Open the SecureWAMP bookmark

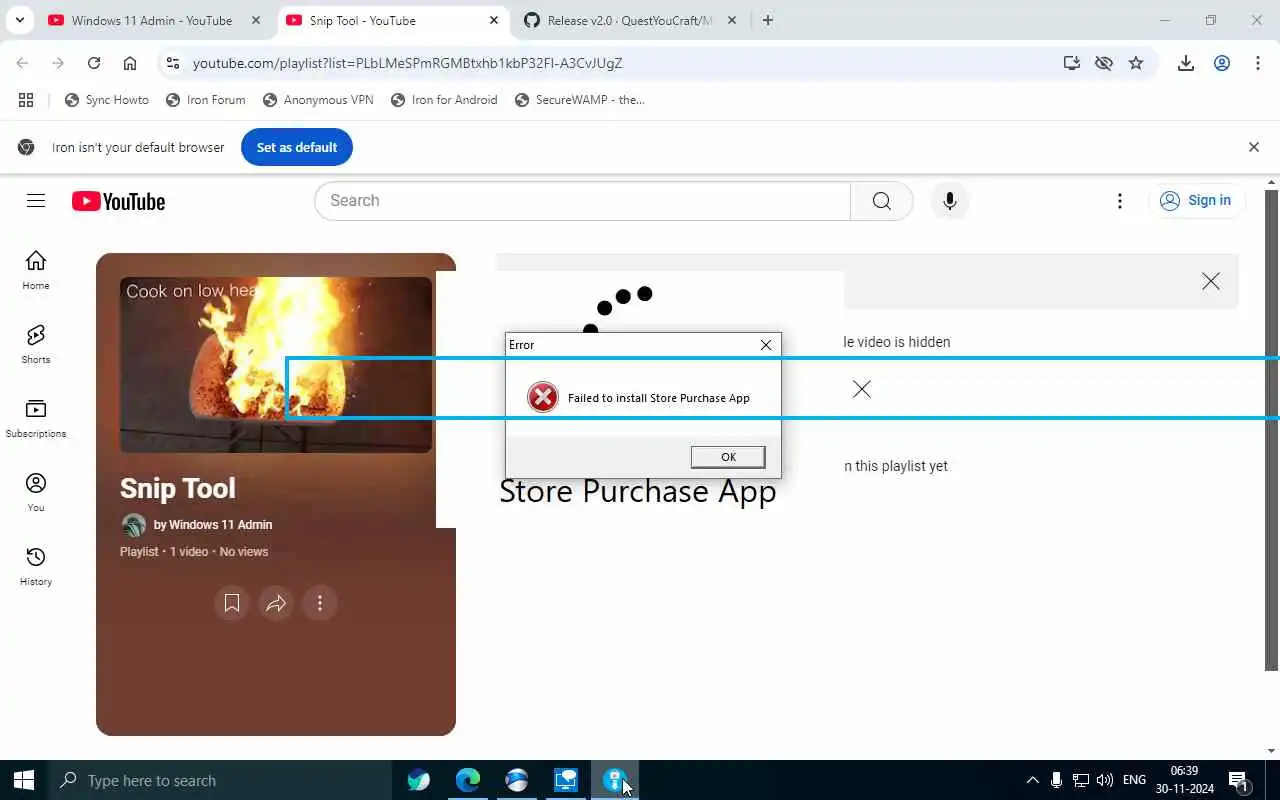point(580,100)
